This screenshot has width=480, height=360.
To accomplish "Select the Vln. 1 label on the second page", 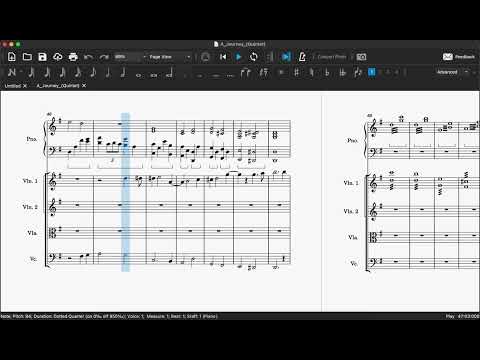I will [351, 183].
